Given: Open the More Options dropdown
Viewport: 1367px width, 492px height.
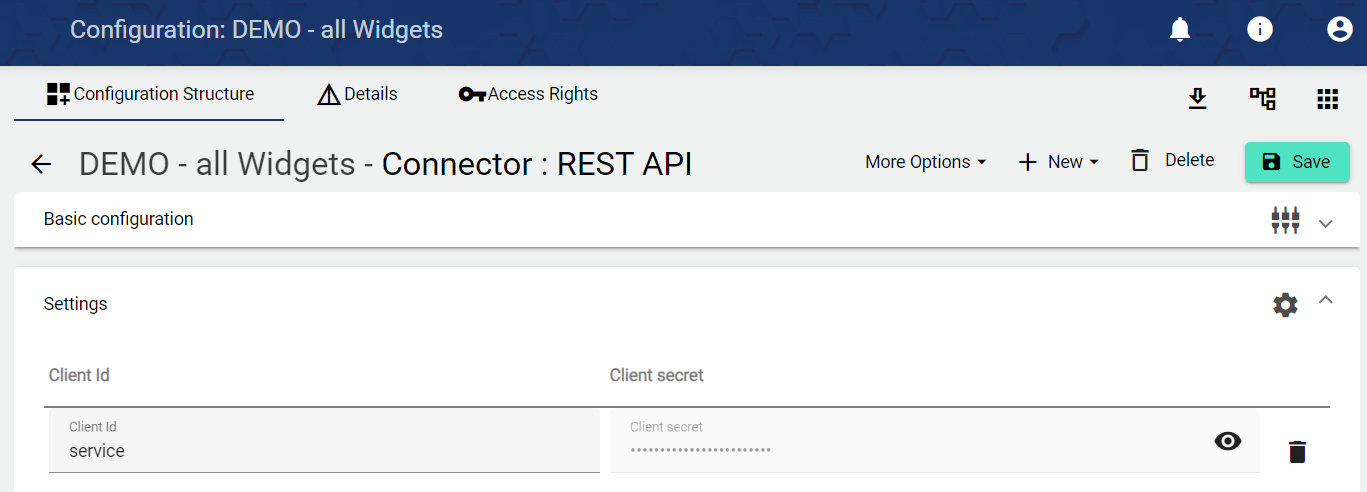Looking at the screenshot, I should pyautogui.click(x=925, y=162).
